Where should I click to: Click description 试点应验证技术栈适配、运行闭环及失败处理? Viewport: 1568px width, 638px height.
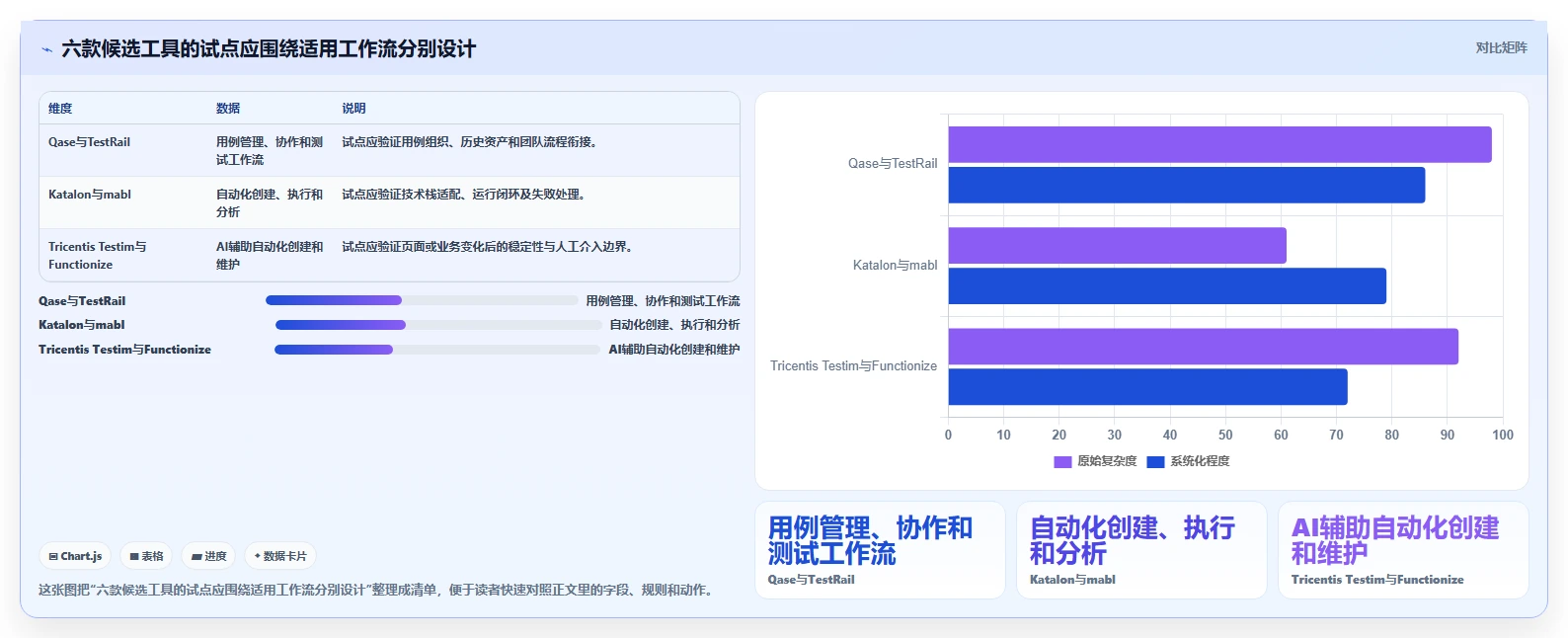pos(465,195)
